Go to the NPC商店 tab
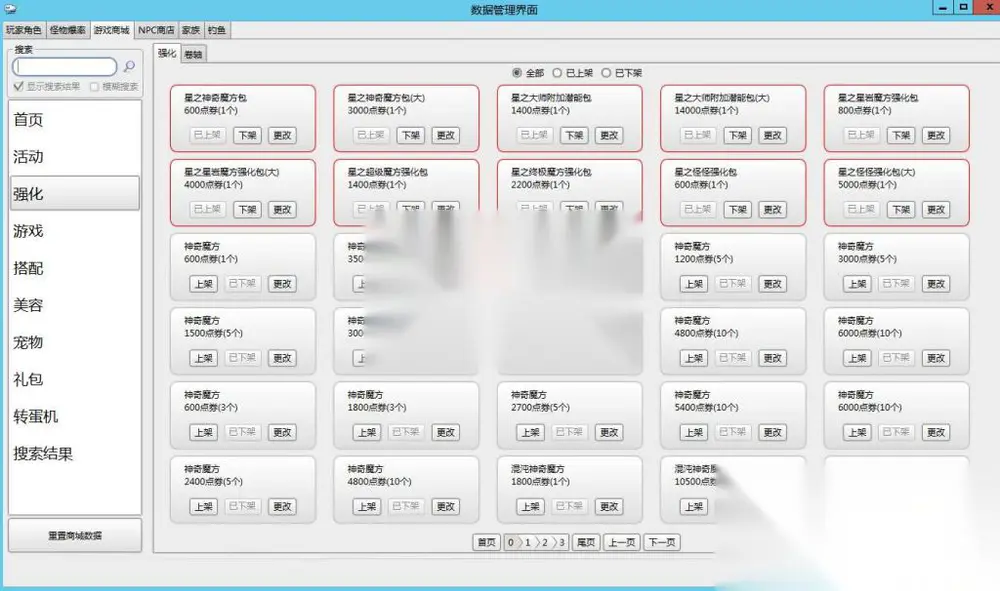This screenshot has height=591, width=1000. (156, 30)
